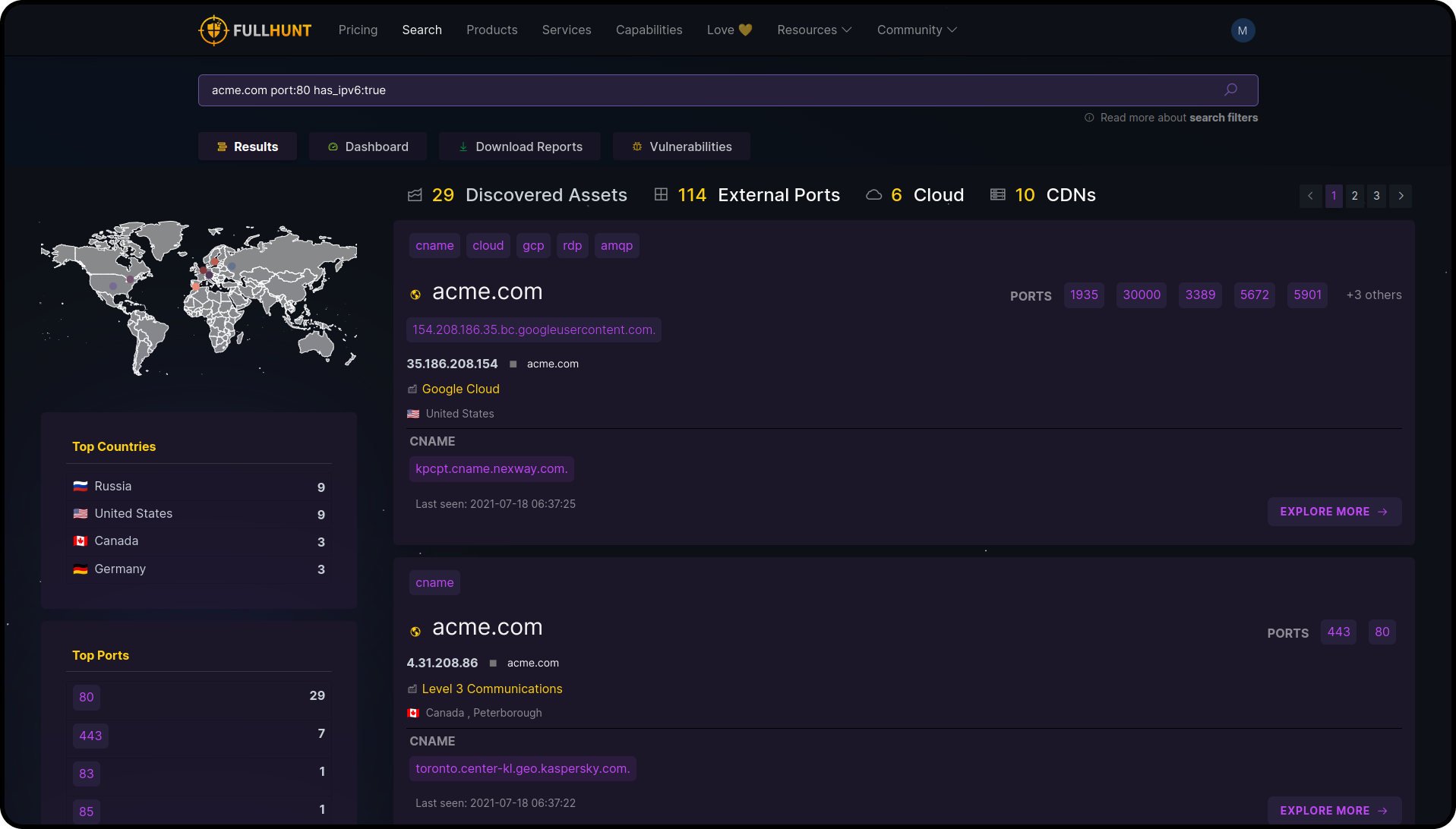
Task: Click the cname tag on second result
Action: pos(434,583)
